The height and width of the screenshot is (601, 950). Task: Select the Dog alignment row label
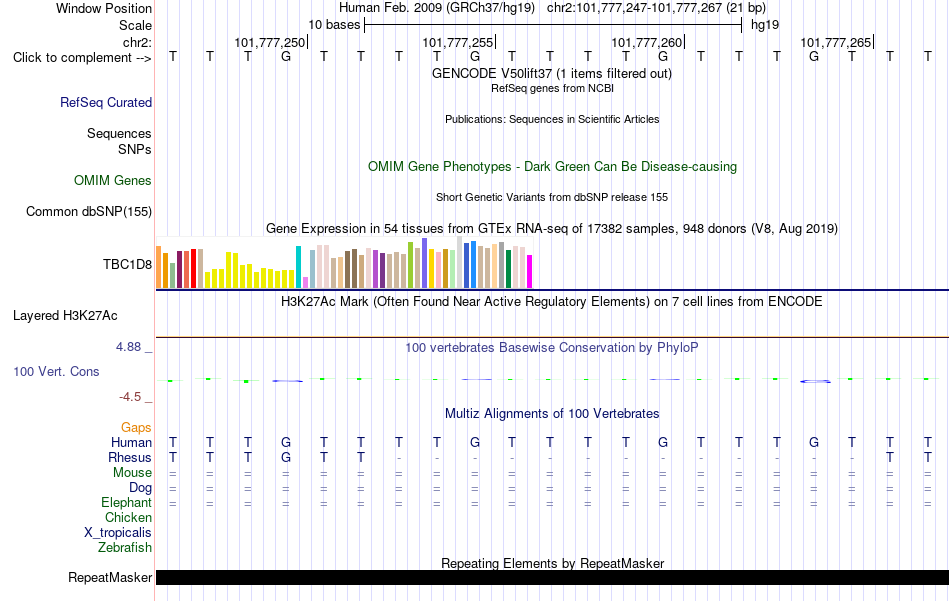(140, 488)
